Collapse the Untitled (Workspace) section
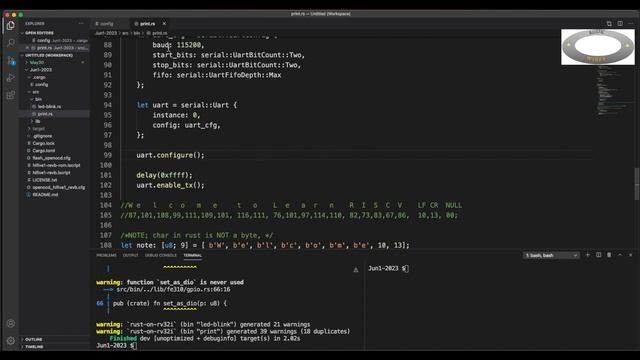This screenshot has height=360, width=640. pyautogui.click(x=49, y=55)
